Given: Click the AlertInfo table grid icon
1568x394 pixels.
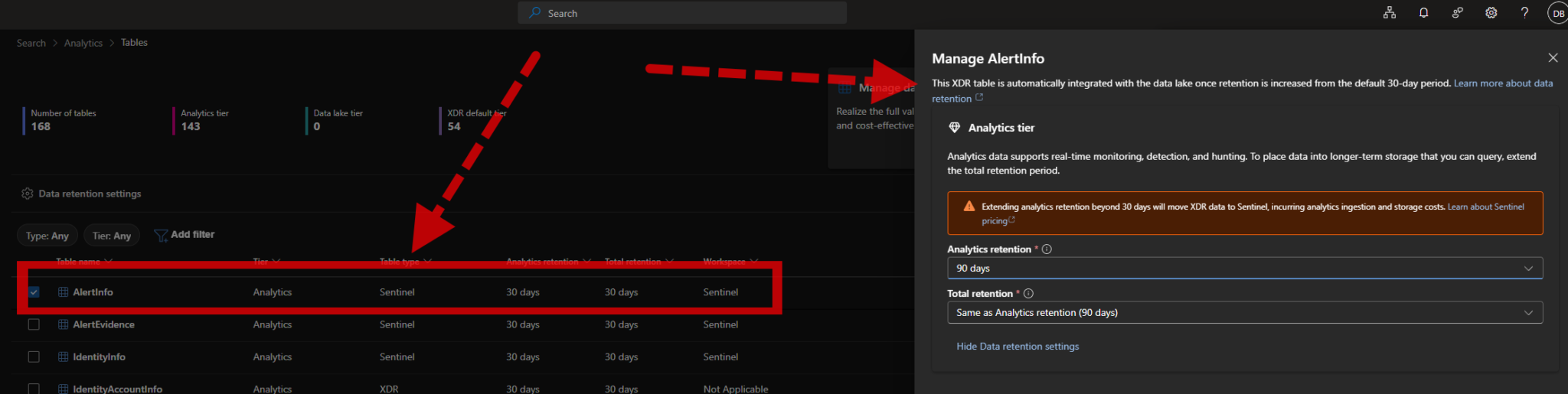Looking at the screenshot, I should pyautogui.click(x=64, y=292).
